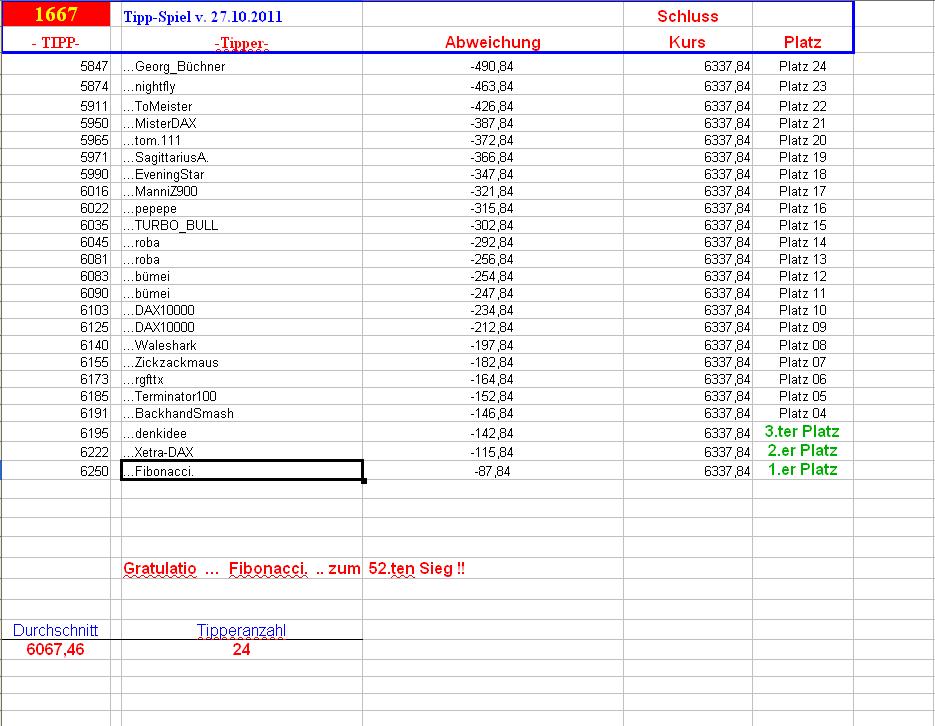
Task: Click the 'Durchschnitt' label
Action: click(55, 630)
